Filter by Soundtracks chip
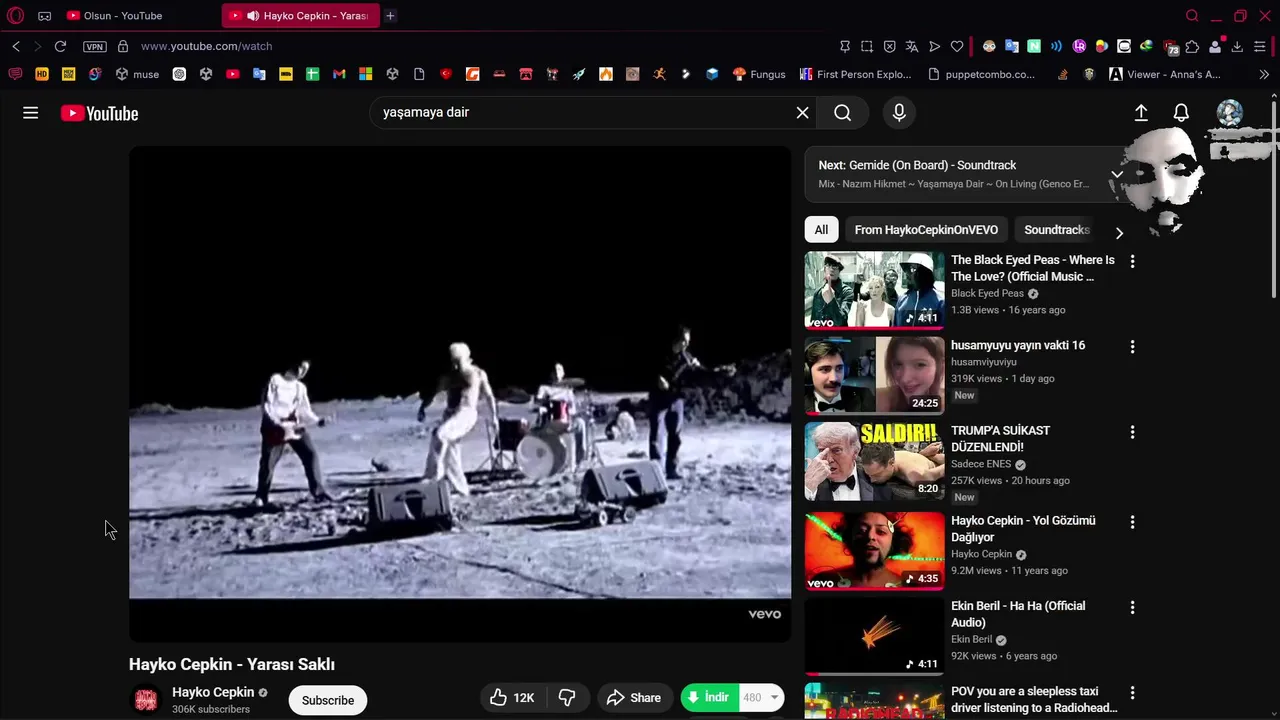This screenshot has height=720, width=1280. coord(1057,230)
